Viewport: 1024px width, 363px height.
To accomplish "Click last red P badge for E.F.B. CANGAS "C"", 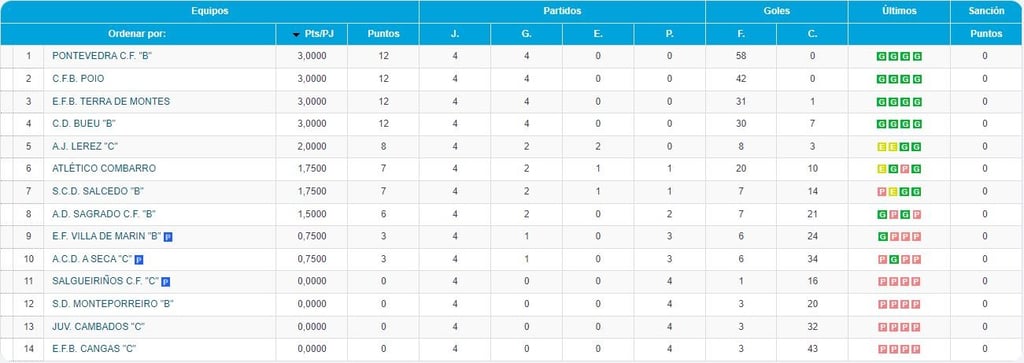I will tap(916, 349).
